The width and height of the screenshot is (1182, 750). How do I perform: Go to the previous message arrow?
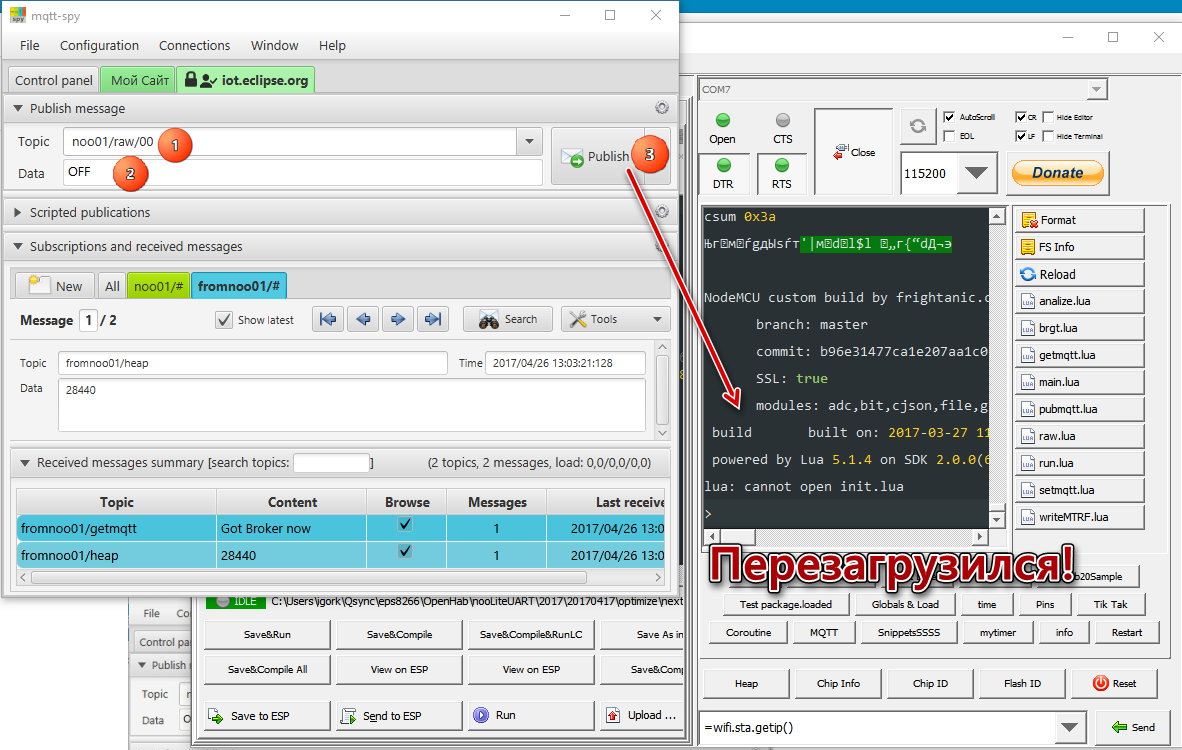tap(362, 319)
